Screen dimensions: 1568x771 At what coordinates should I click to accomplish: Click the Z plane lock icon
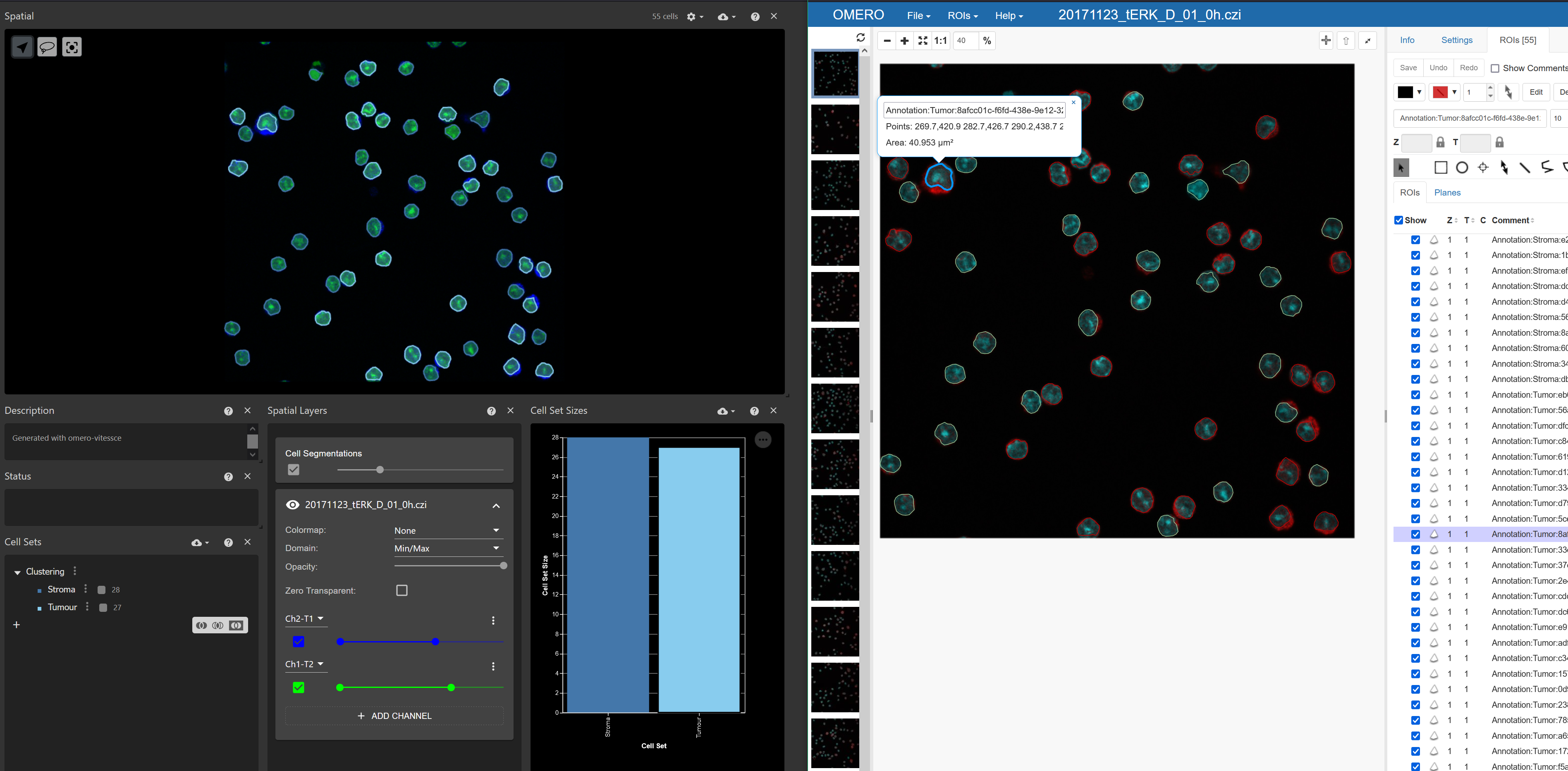pos(1440,142)
